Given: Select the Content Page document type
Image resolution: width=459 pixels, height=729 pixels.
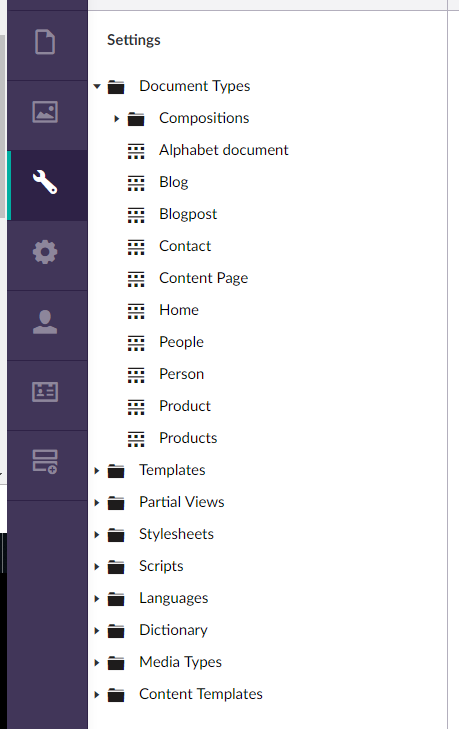Looking at the screenshot, I should point(203,278).
